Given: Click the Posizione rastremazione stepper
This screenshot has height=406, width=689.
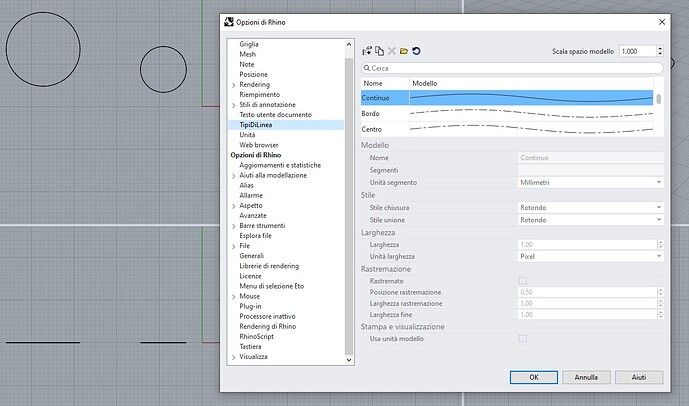Looking at the screenshot, I should (660, 292).
